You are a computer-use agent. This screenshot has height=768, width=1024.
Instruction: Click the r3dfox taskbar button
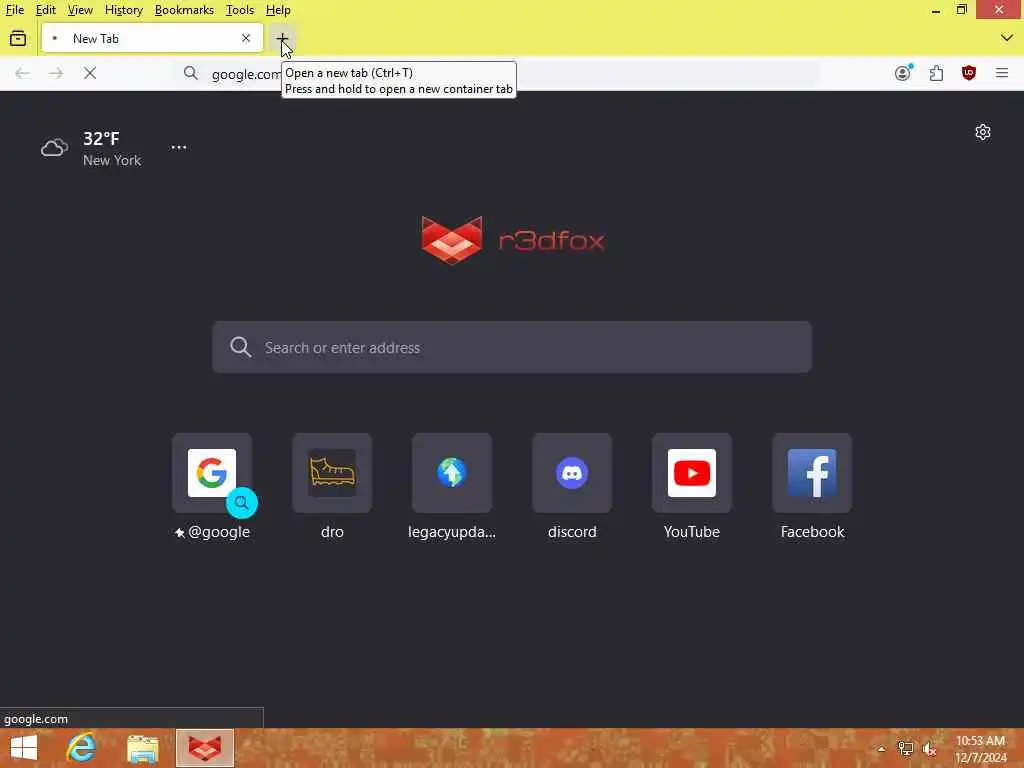pos(204,748)
